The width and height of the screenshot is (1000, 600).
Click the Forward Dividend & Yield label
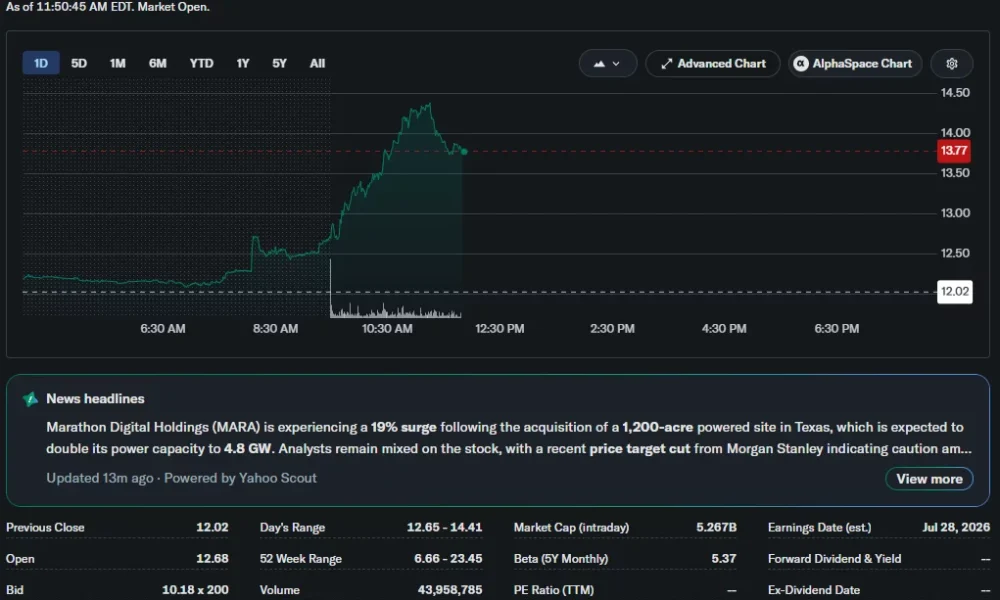(834, 559)
